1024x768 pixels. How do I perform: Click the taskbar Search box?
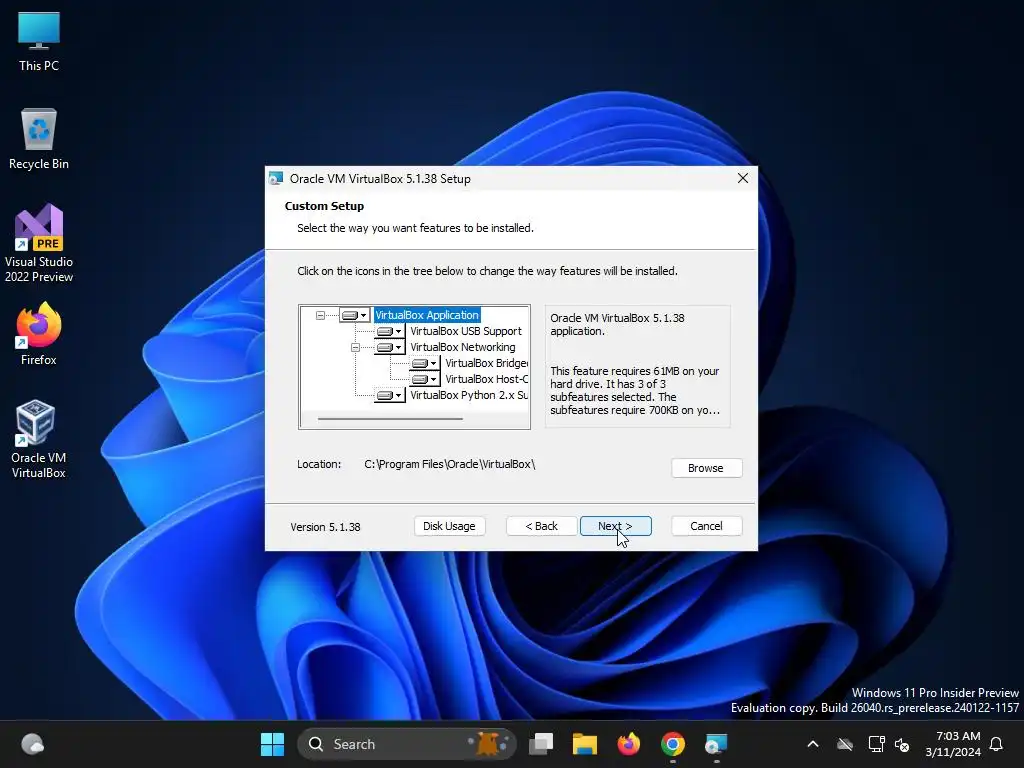coord(406,744)
